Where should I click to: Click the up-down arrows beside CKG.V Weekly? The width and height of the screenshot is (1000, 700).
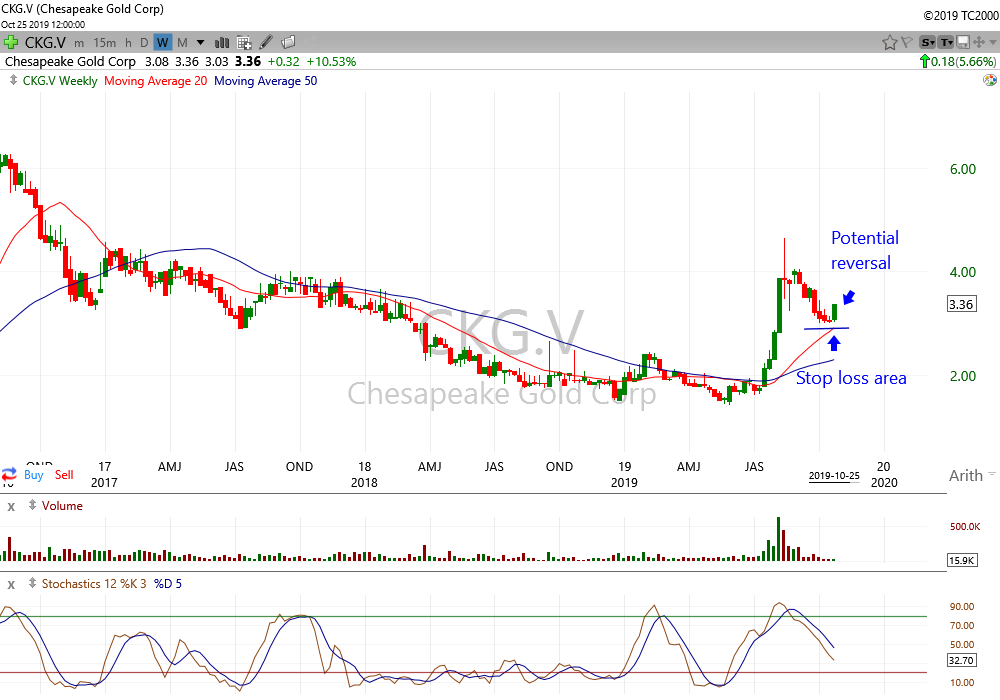[x=13, y=80]
